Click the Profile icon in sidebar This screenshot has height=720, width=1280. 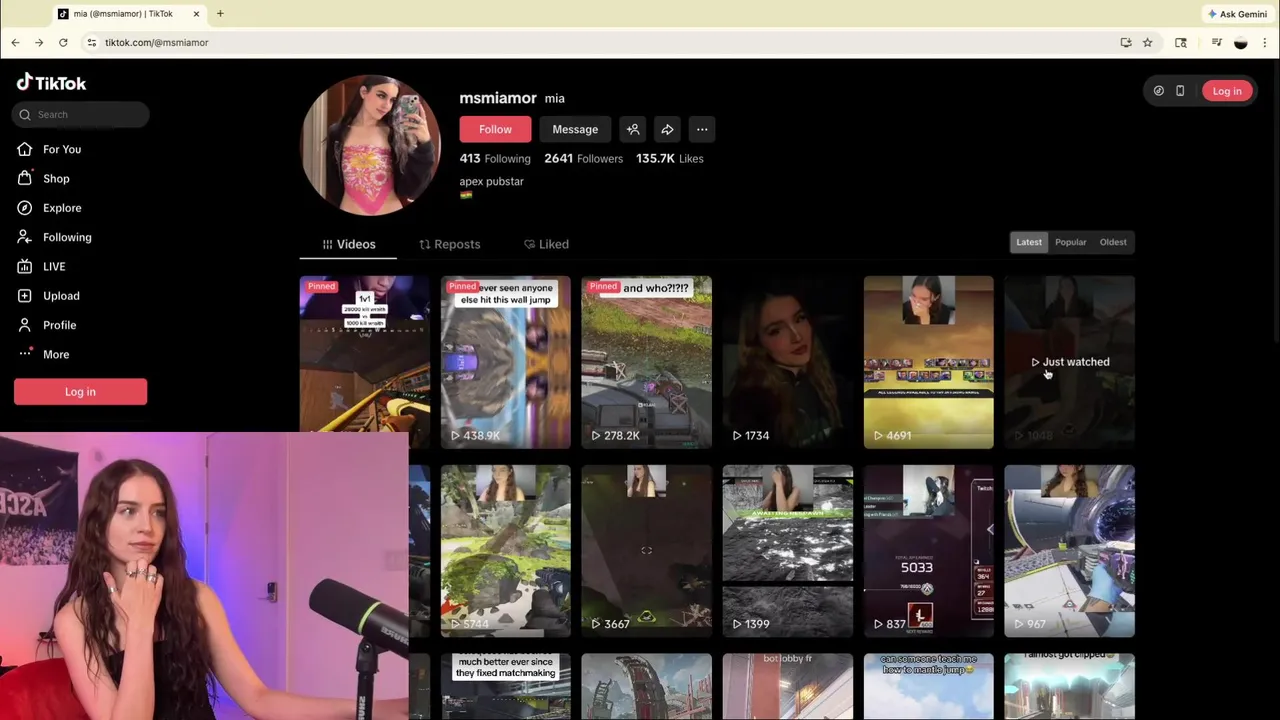[x=24, y=325]
